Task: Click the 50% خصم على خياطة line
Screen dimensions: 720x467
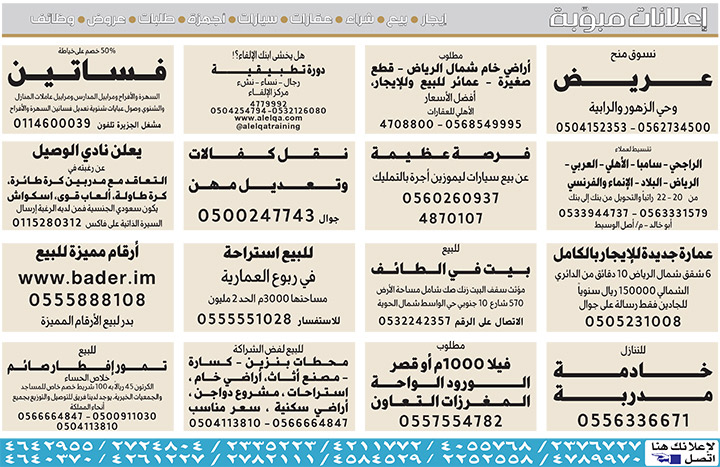Action: 87,51
